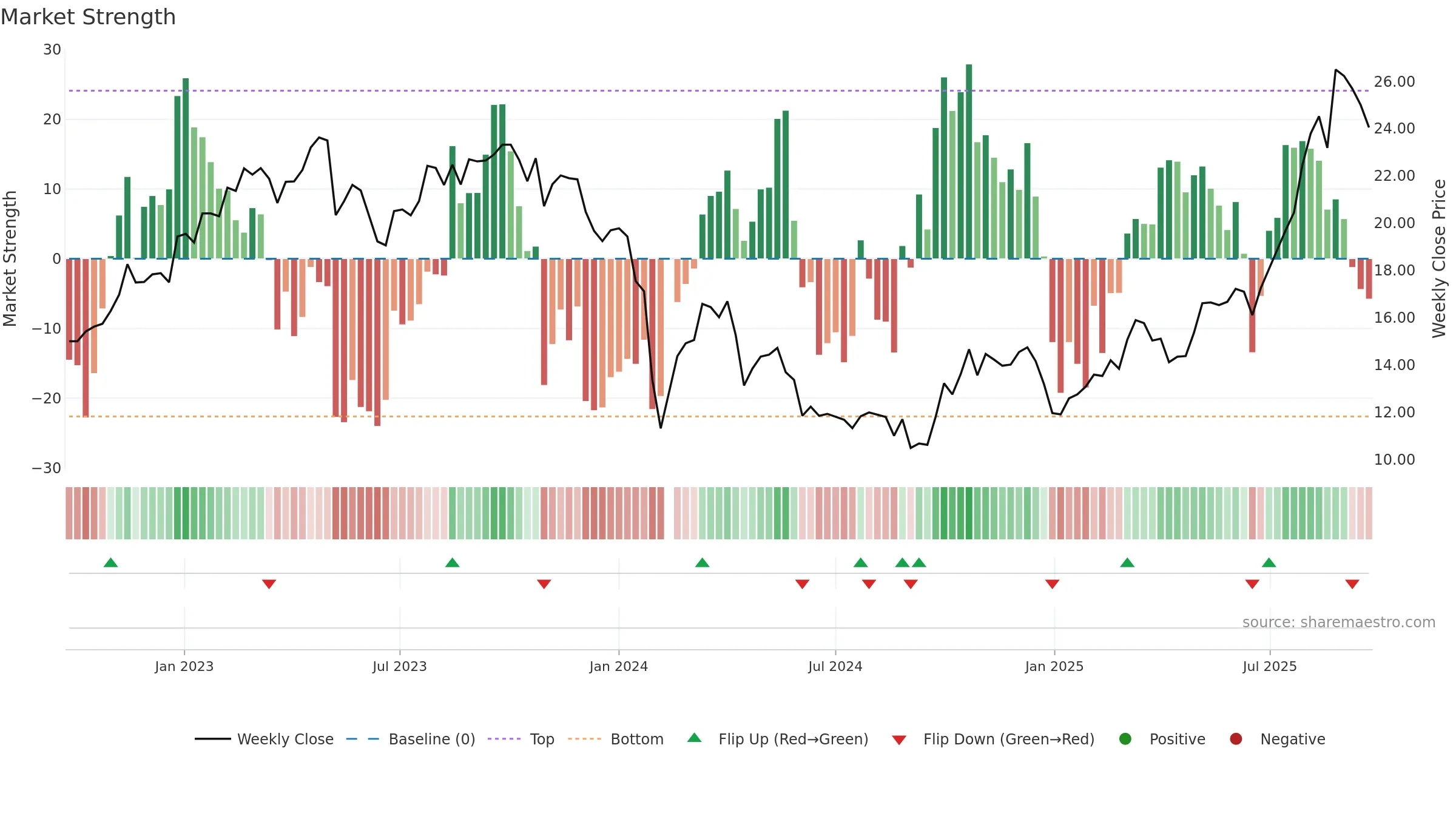Click the −30 tick on strength axis
1456x819 pixels.
pos(47,468)
